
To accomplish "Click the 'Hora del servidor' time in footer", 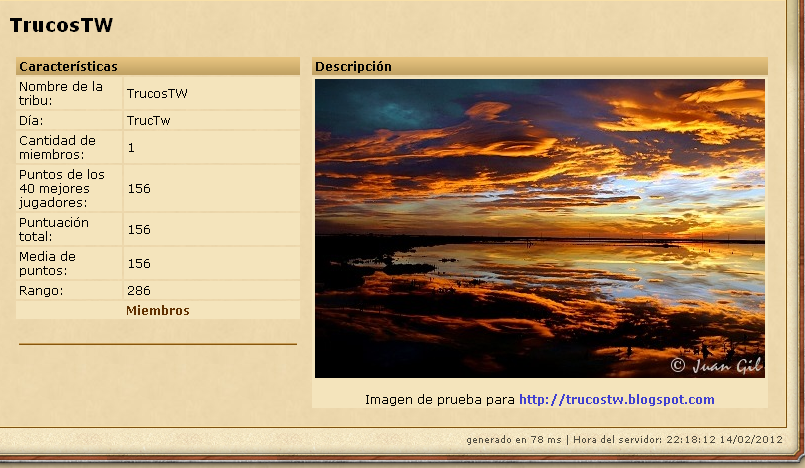I will pos(678,440).
